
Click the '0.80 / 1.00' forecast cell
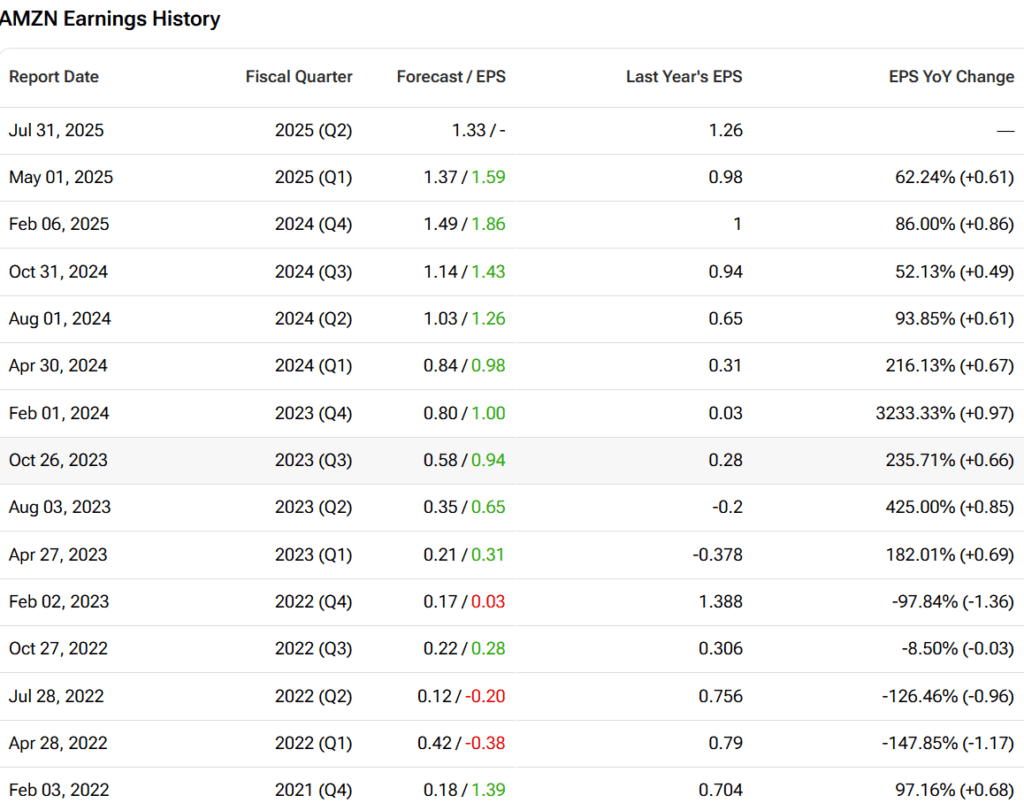pos(464,413)
